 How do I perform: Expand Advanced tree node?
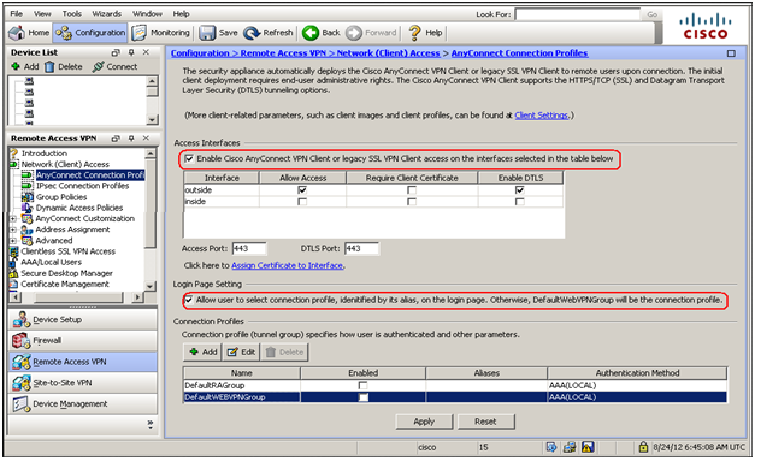14,241
